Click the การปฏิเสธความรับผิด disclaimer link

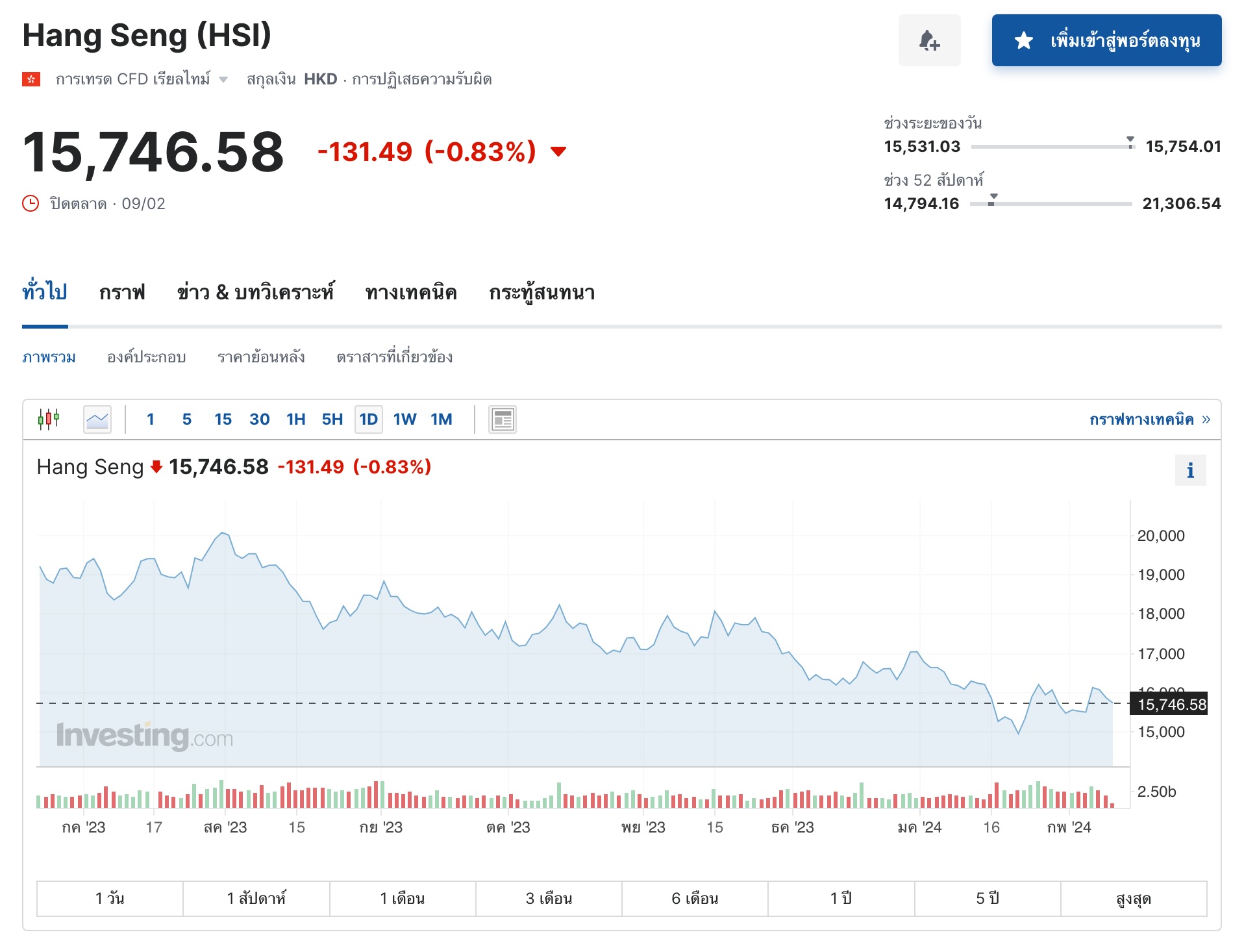point(422,79)
